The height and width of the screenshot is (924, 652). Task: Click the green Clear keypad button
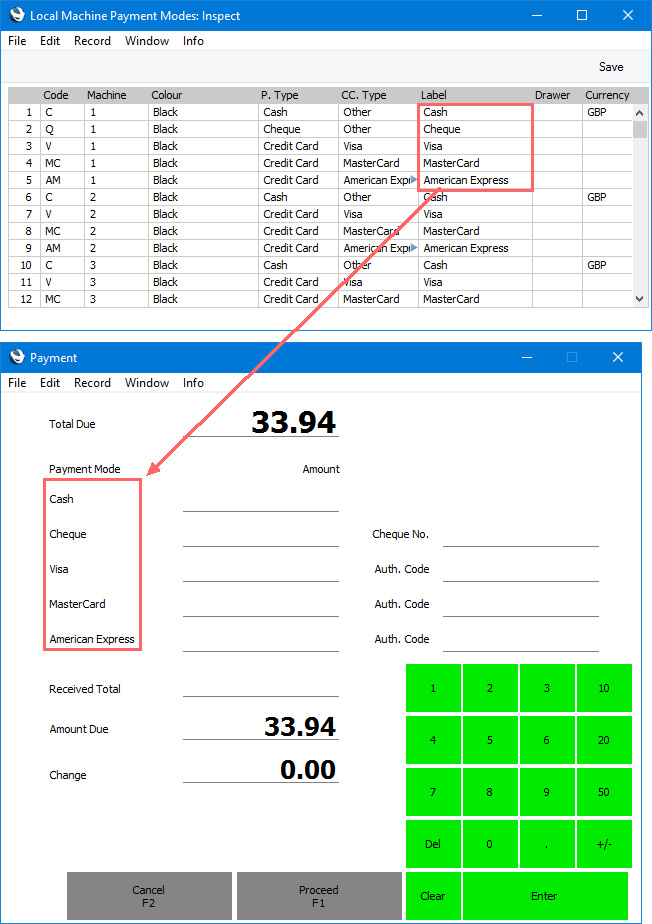pos(433,896)
